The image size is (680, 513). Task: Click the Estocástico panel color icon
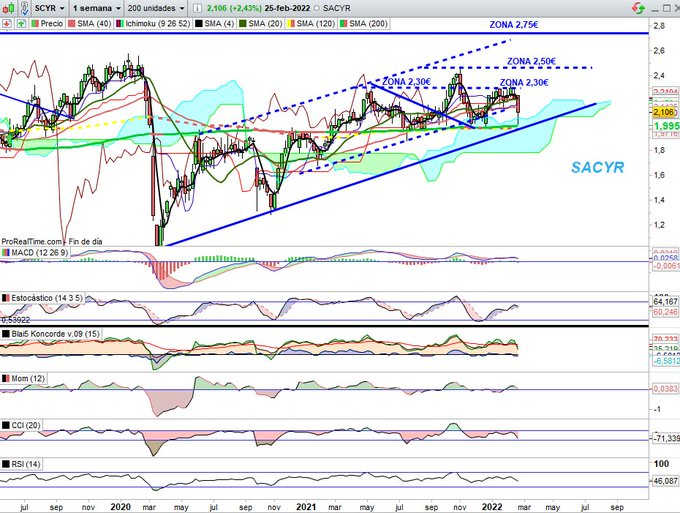pyautogui.click(x=6, y=298)
